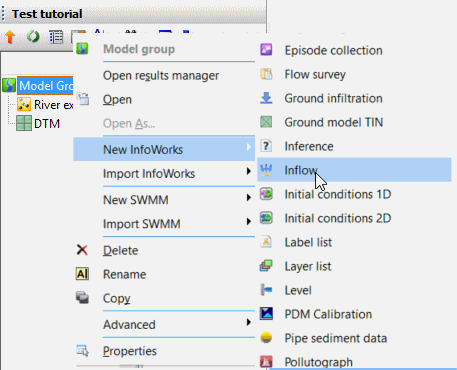Create a new Inflow object
The height and width of the screenshot is (370, 457).
click(x=354, y=170)
